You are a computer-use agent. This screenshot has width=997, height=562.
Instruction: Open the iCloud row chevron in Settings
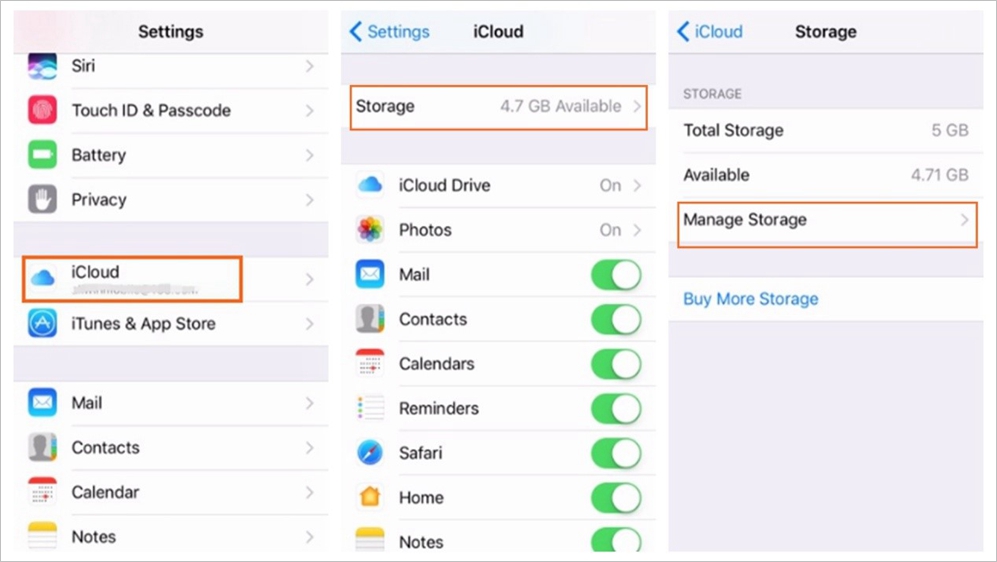point(310,279)
